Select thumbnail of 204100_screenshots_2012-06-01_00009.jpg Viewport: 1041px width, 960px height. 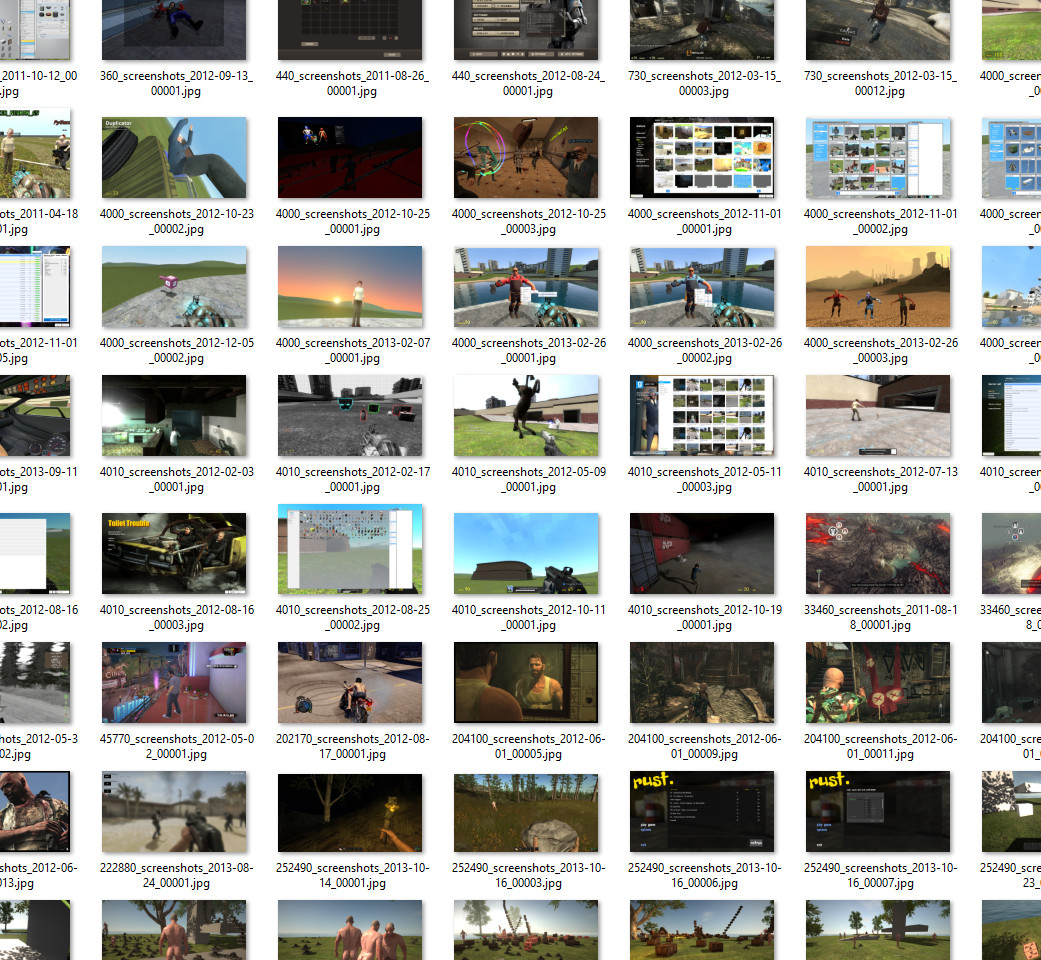[702, 682]
